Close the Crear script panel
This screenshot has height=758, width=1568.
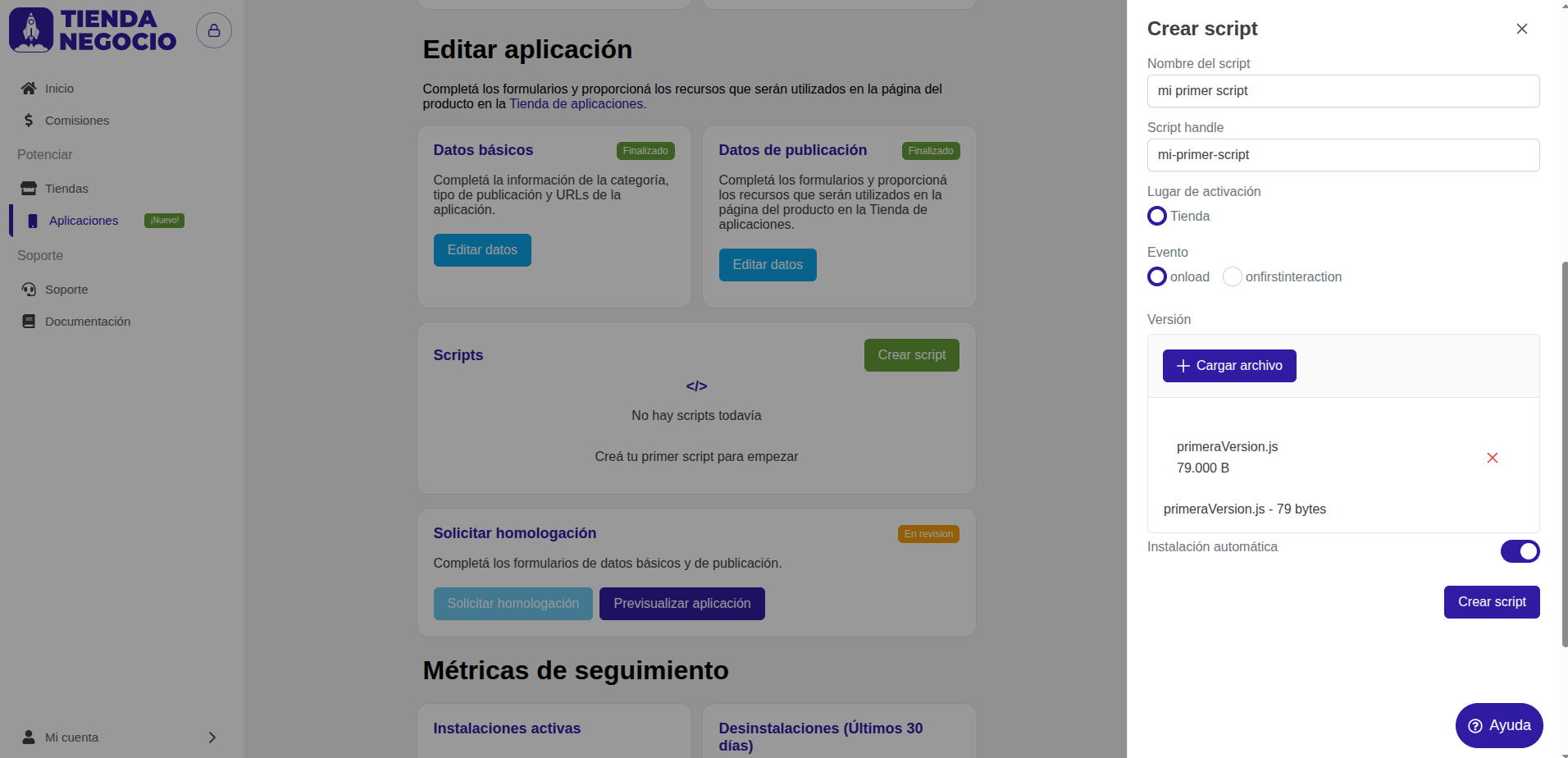pos(1522,29)
